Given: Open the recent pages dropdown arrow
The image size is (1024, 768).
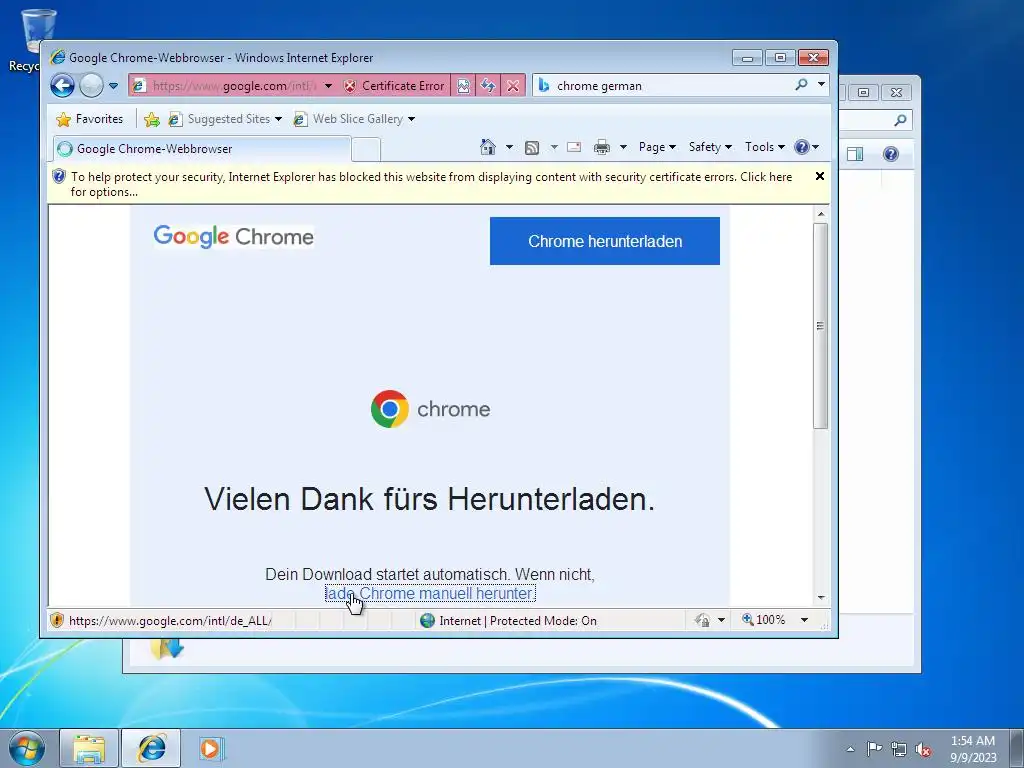Looking at the screenshot, I should click(114, 86).
